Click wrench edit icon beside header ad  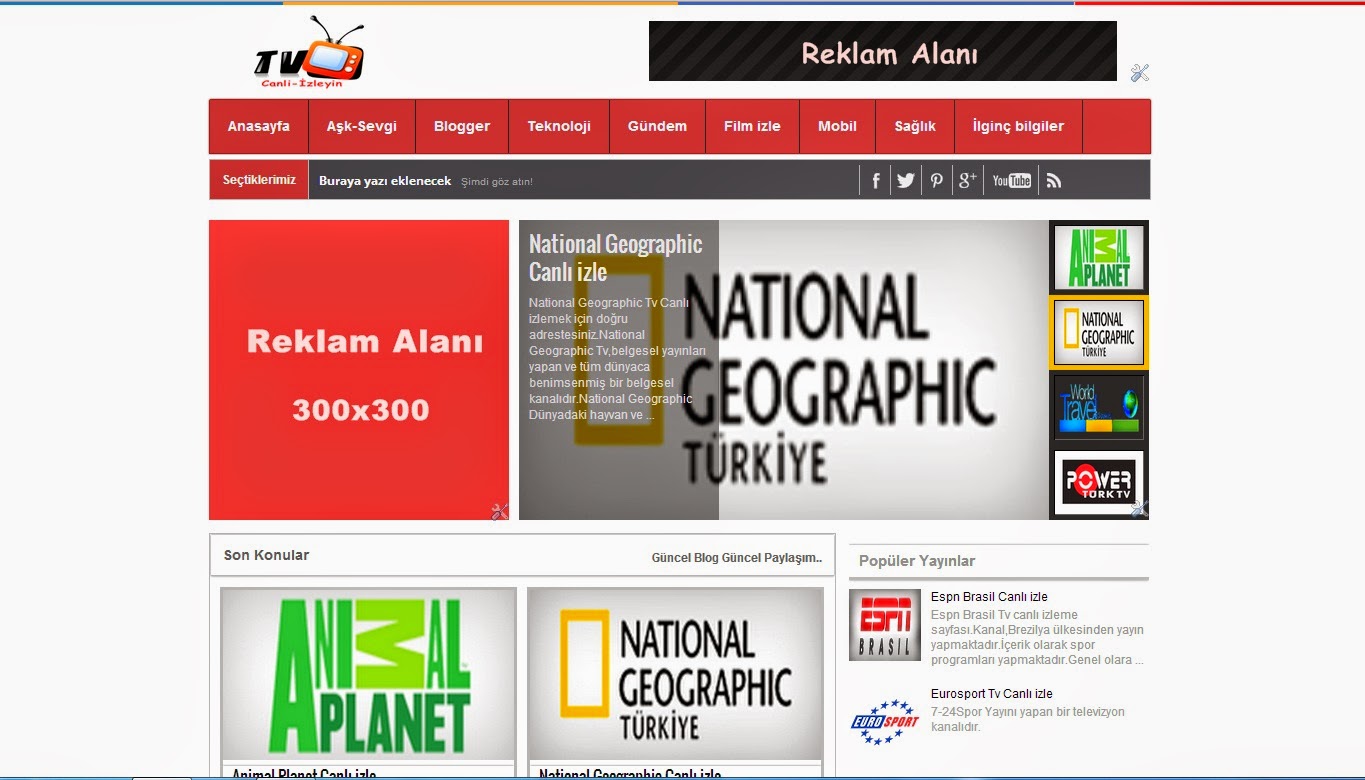(x=1140, y=72)
